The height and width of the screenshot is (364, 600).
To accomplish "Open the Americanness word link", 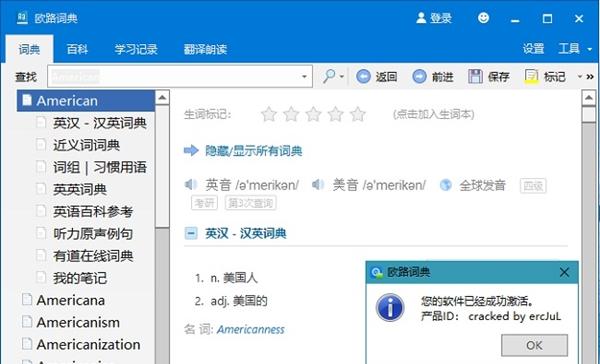I will click(x=251, y=330).
